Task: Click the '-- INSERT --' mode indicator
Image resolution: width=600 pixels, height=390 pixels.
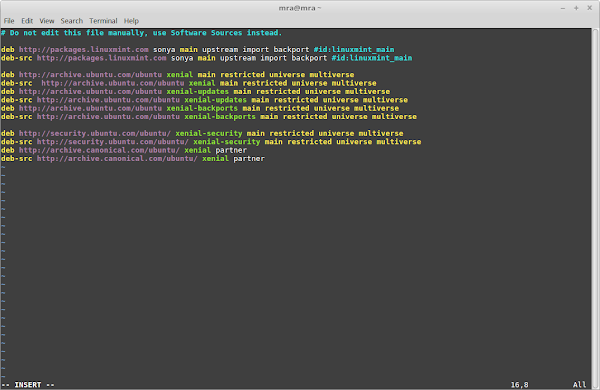Action: point(28,385)
